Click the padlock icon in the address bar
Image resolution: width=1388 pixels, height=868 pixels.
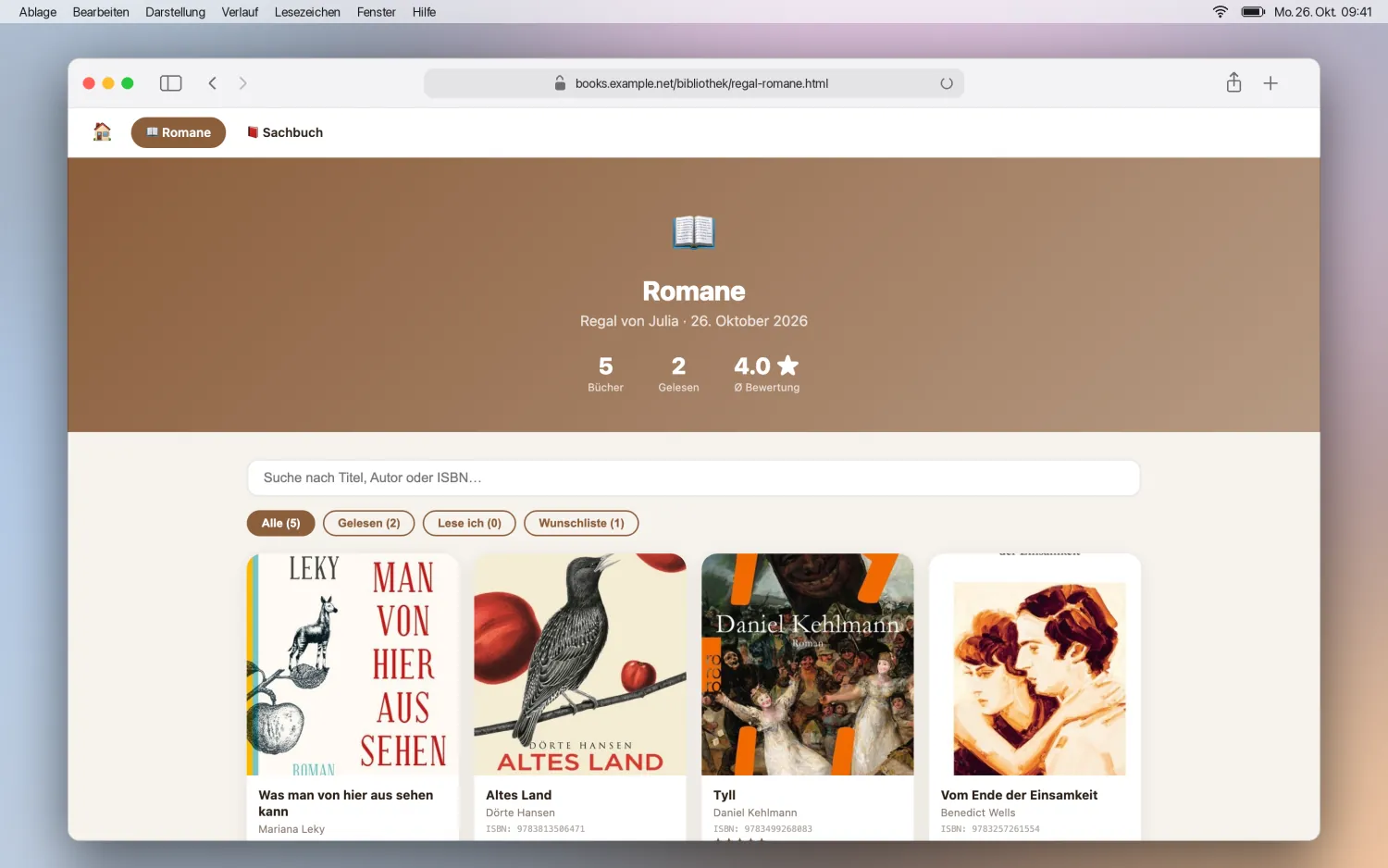(560, 82)
